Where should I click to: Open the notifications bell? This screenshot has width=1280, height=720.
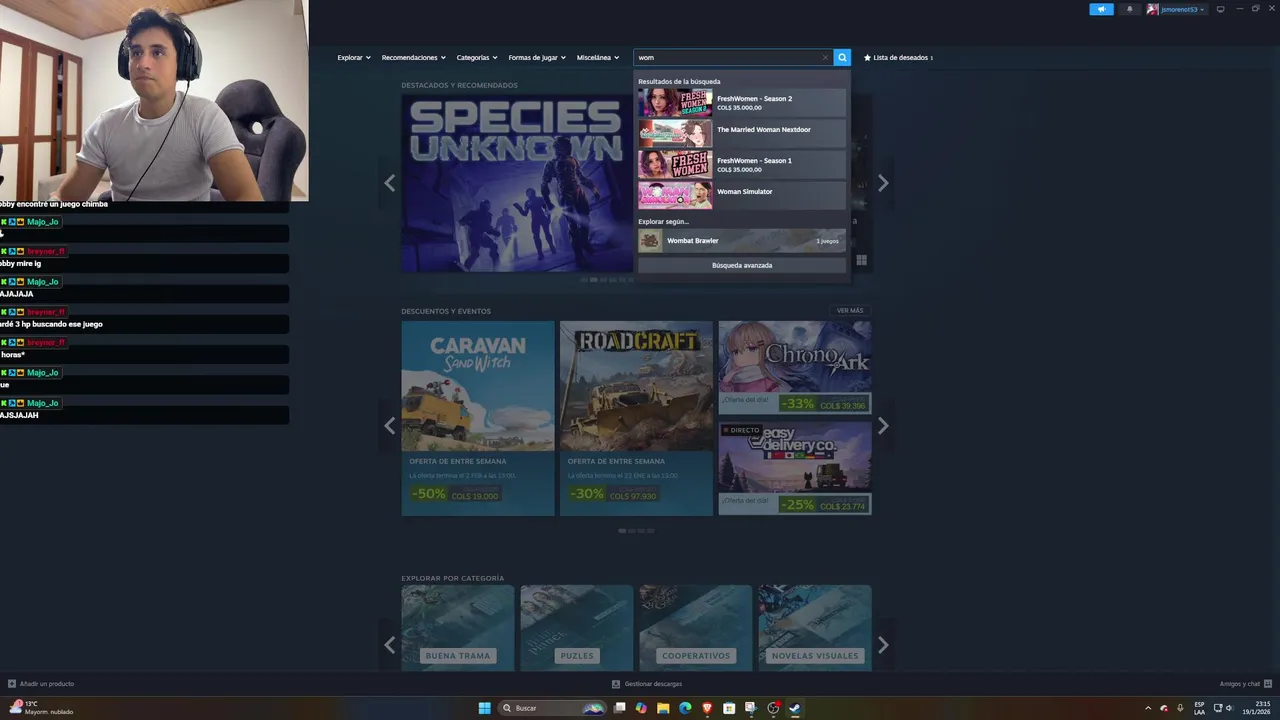pos(1130,9)
